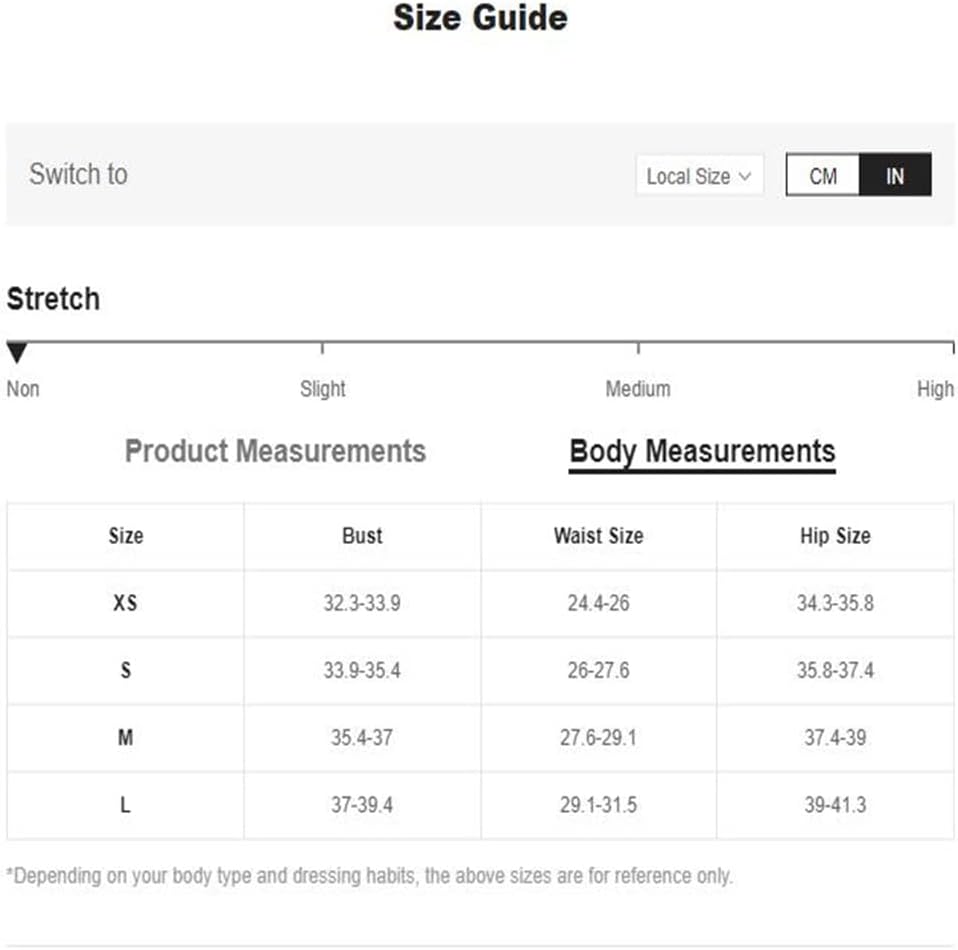Switch to Product Measurements tab
Viewport: 958px width, 950px height.
[275, 451]
